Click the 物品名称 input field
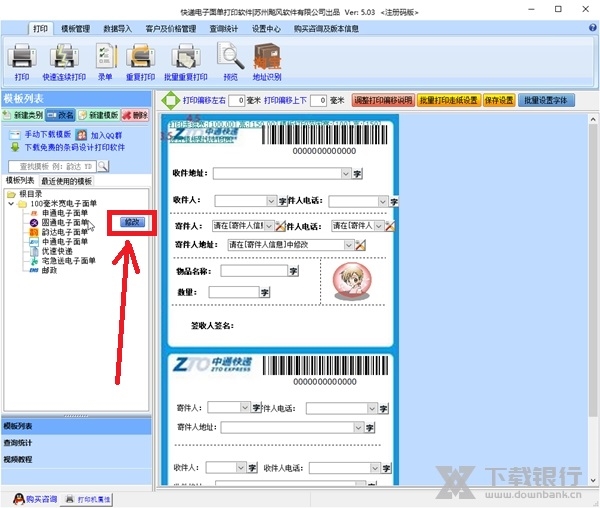The image size is (600, 508). coord(254,271)
